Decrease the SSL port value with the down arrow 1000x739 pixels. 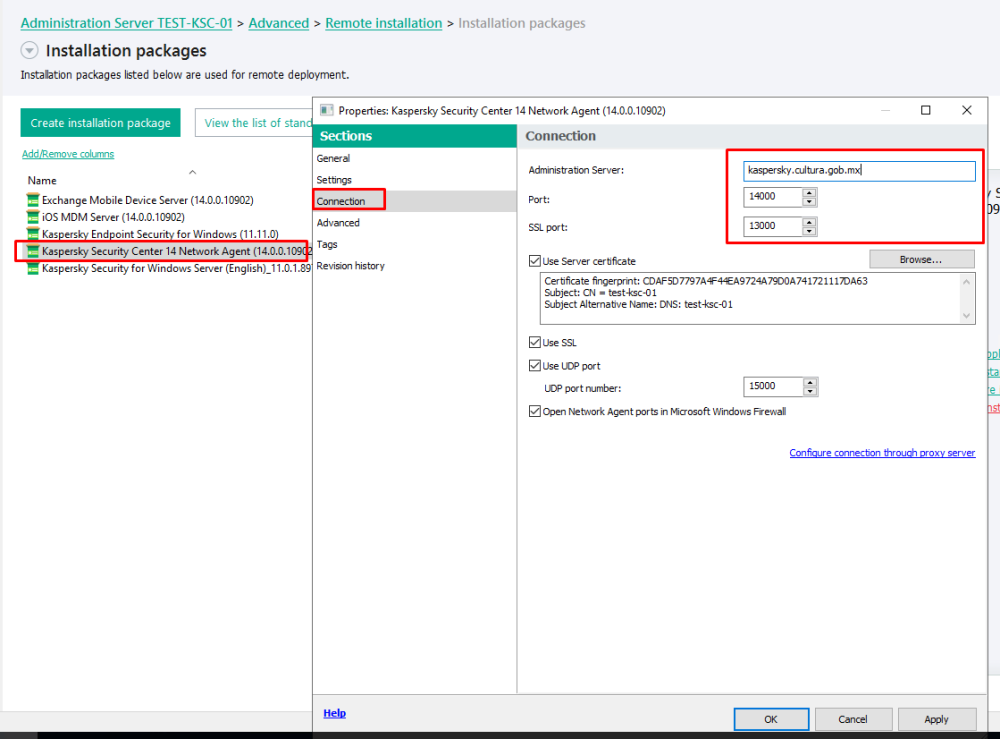click(x=809, y=231)
